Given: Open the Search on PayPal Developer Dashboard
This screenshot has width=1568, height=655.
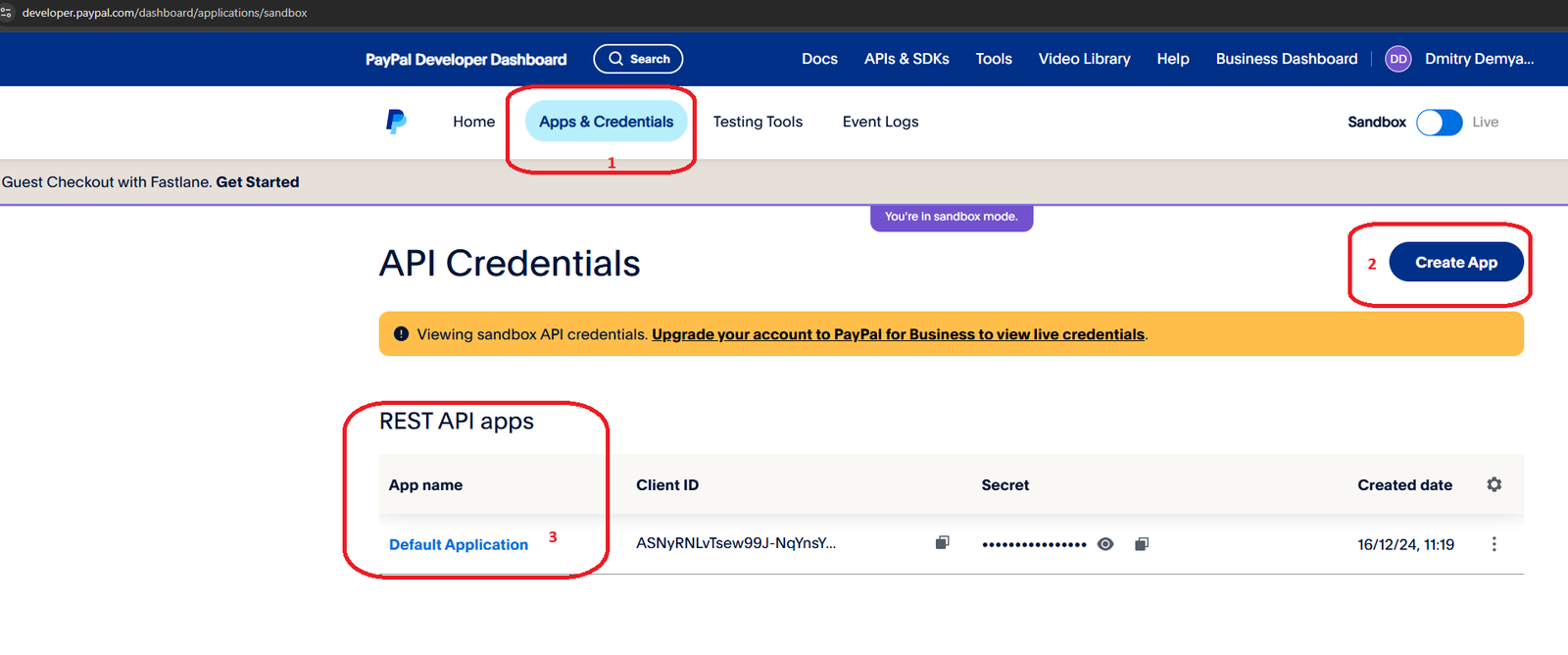Looking at the screenshot, I should point(638,59).
